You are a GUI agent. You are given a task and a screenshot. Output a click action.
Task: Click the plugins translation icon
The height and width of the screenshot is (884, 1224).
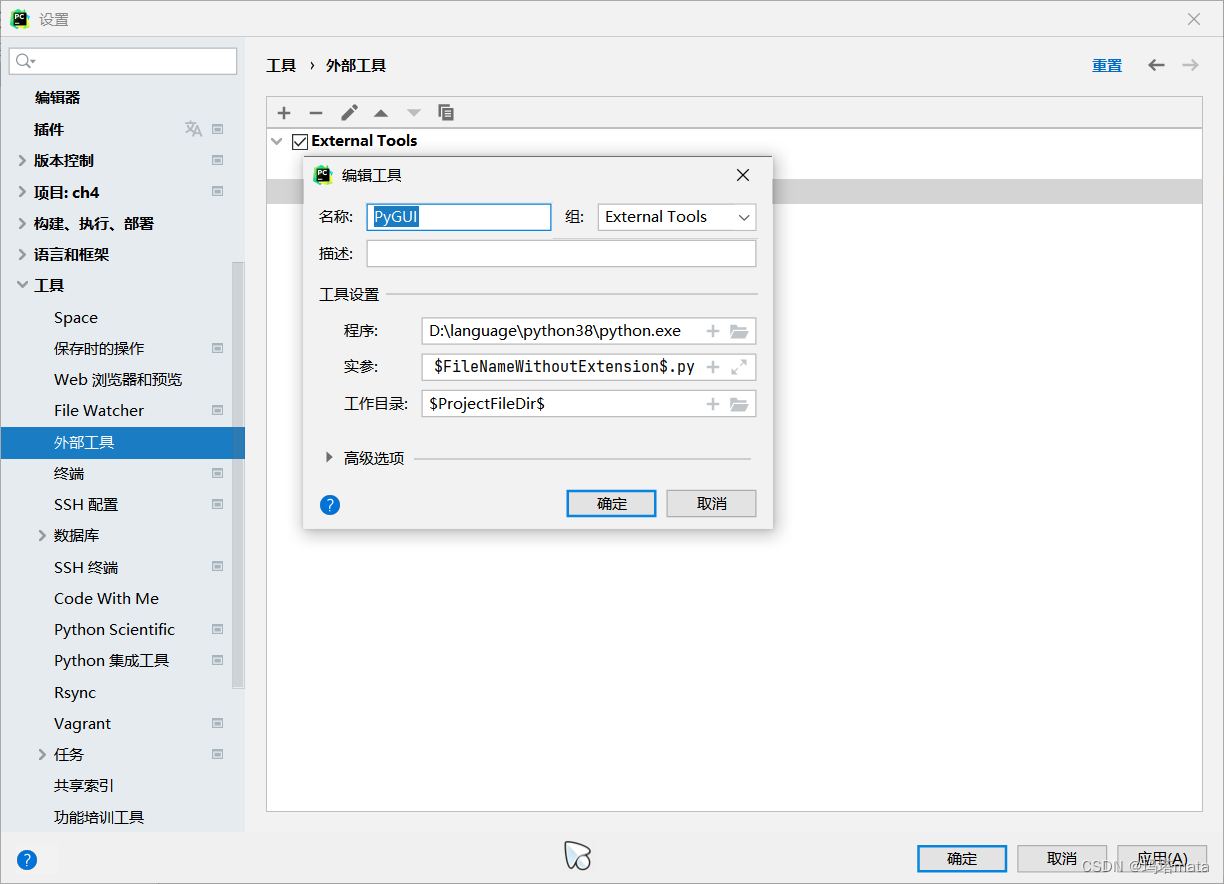193,129
